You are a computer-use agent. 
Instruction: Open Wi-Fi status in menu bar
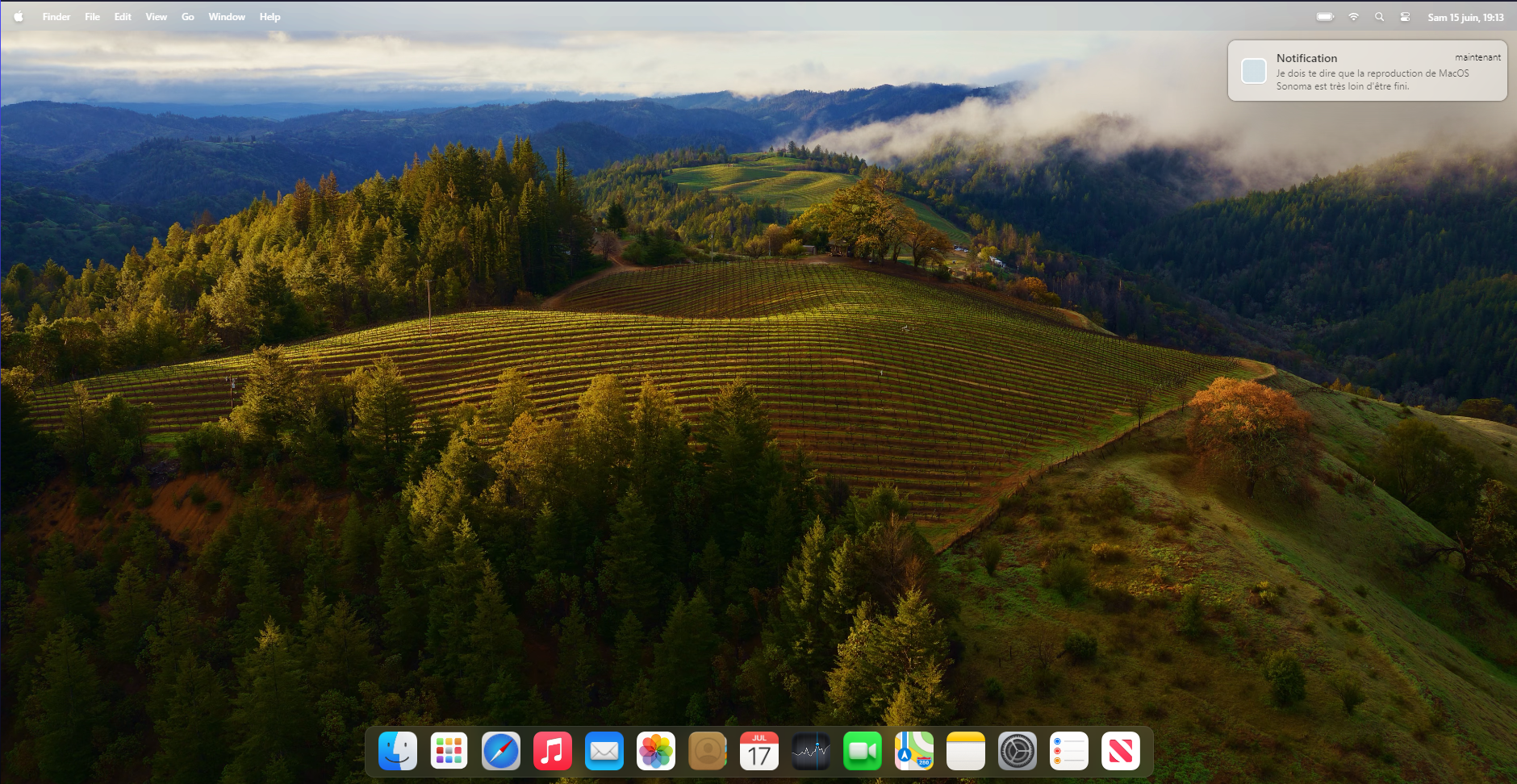tap(1354, 16)
